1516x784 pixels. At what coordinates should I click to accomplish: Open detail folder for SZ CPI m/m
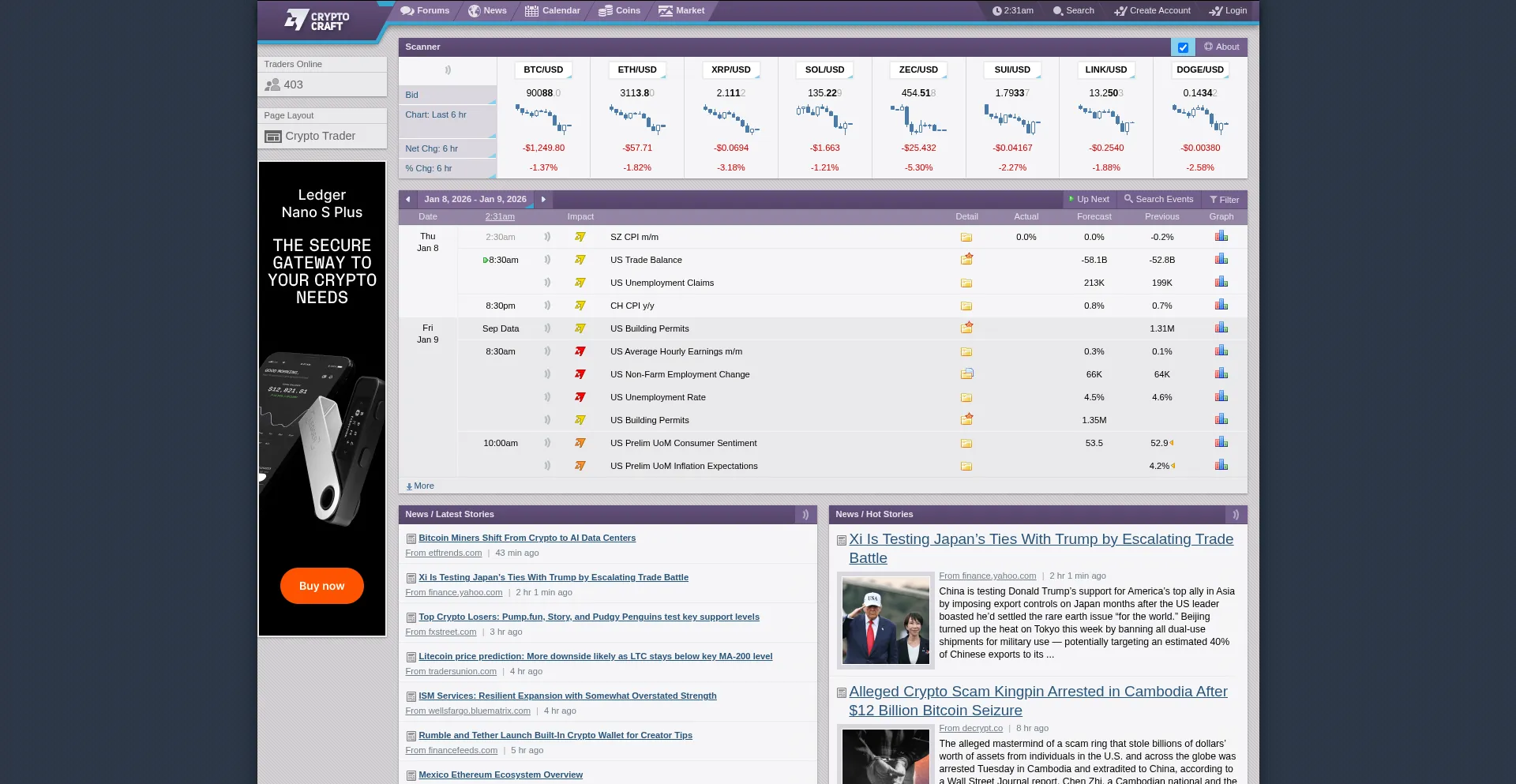[x=966, y=237]
